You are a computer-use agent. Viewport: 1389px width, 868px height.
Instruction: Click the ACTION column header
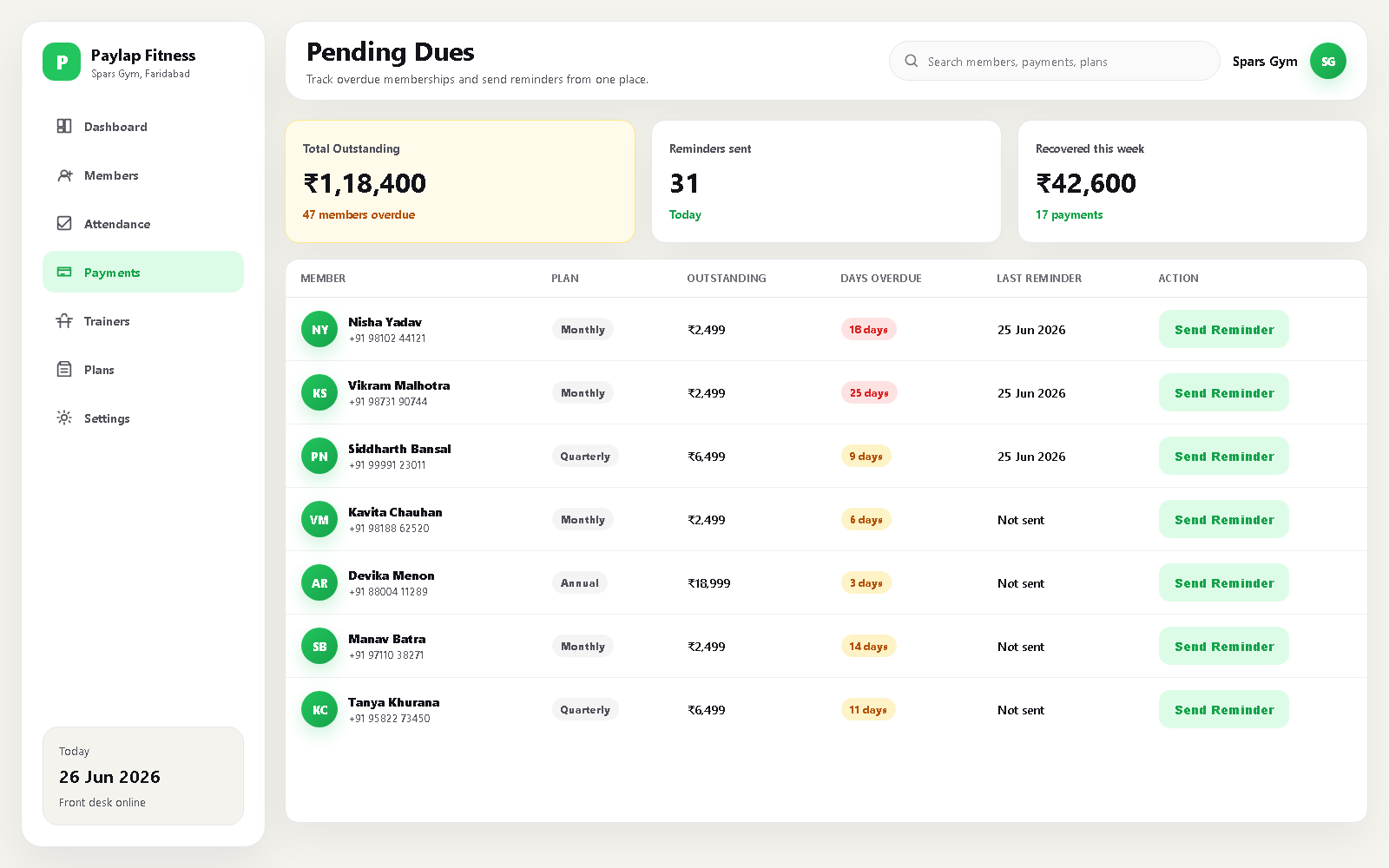[1178, 278]
